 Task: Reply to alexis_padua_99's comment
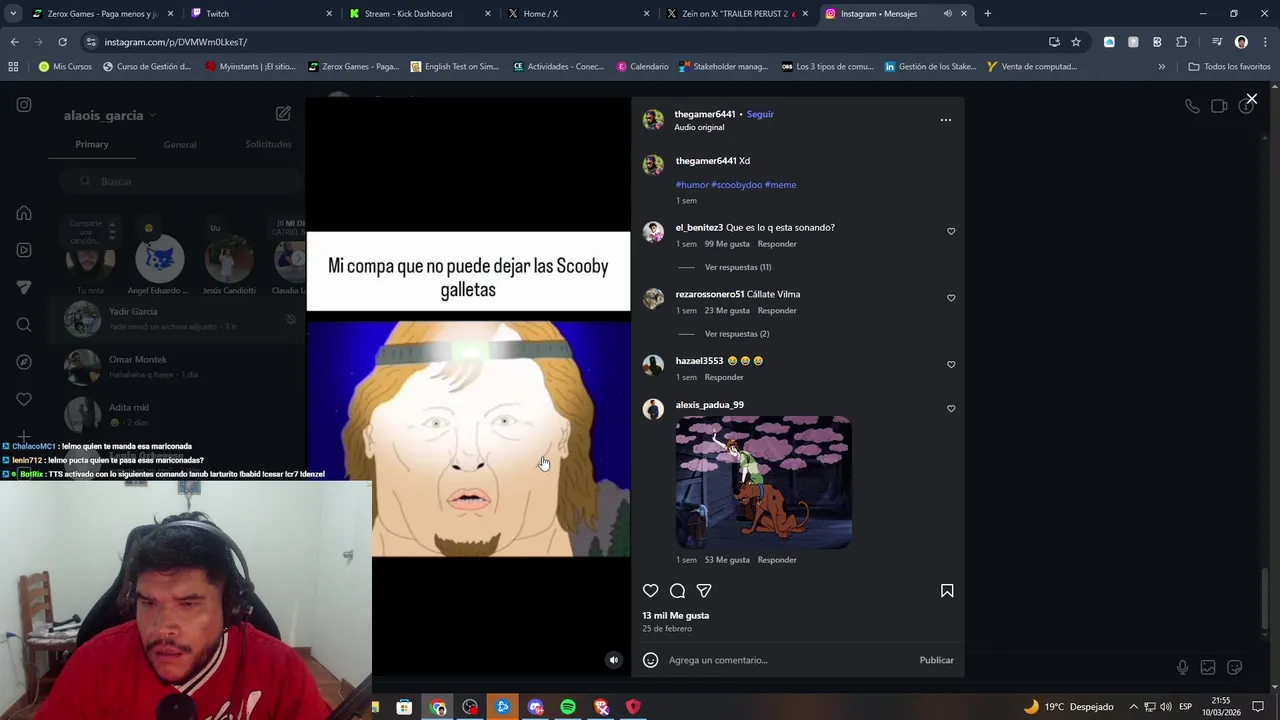pyautogui.click(x=777, y=560)
